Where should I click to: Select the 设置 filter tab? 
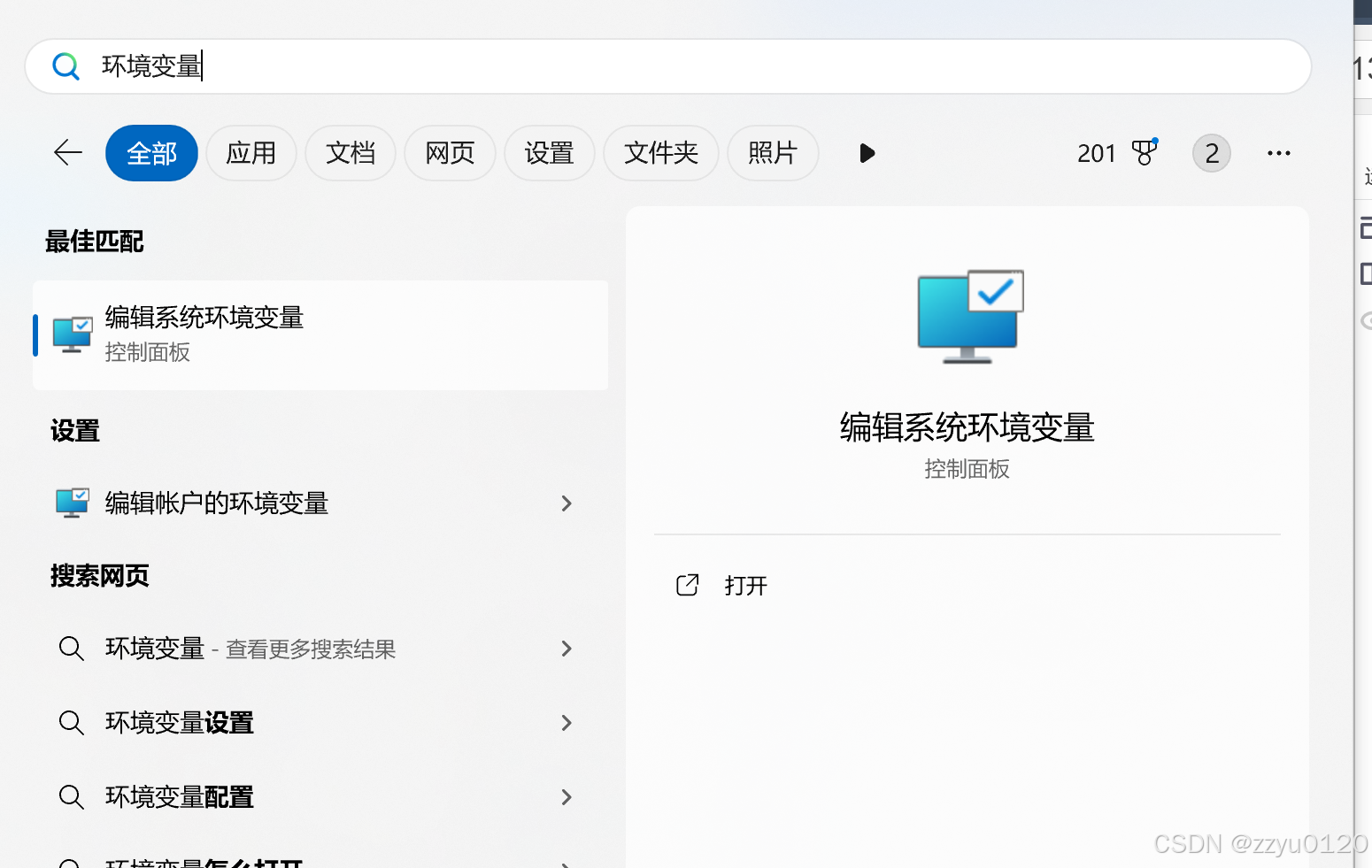click(x=549, y=153)
